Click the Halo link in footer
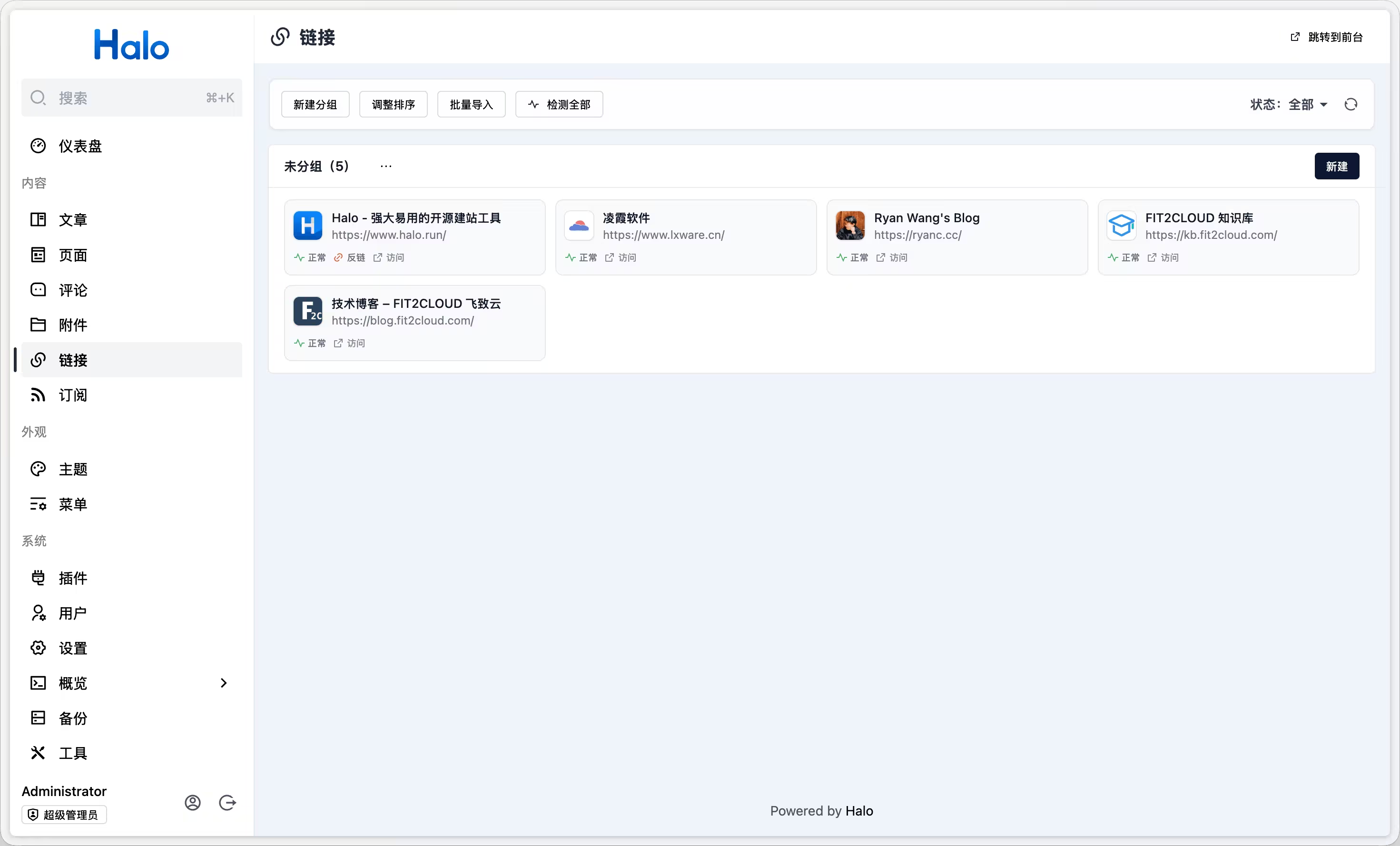Image resolution: width=1400 pixels, height=846 pixels. [859, 811]
